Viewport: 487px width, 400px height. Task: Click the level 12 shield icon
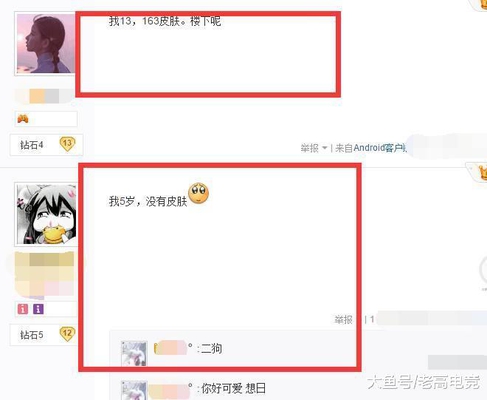pyautogui.click(x=67, y=334)
